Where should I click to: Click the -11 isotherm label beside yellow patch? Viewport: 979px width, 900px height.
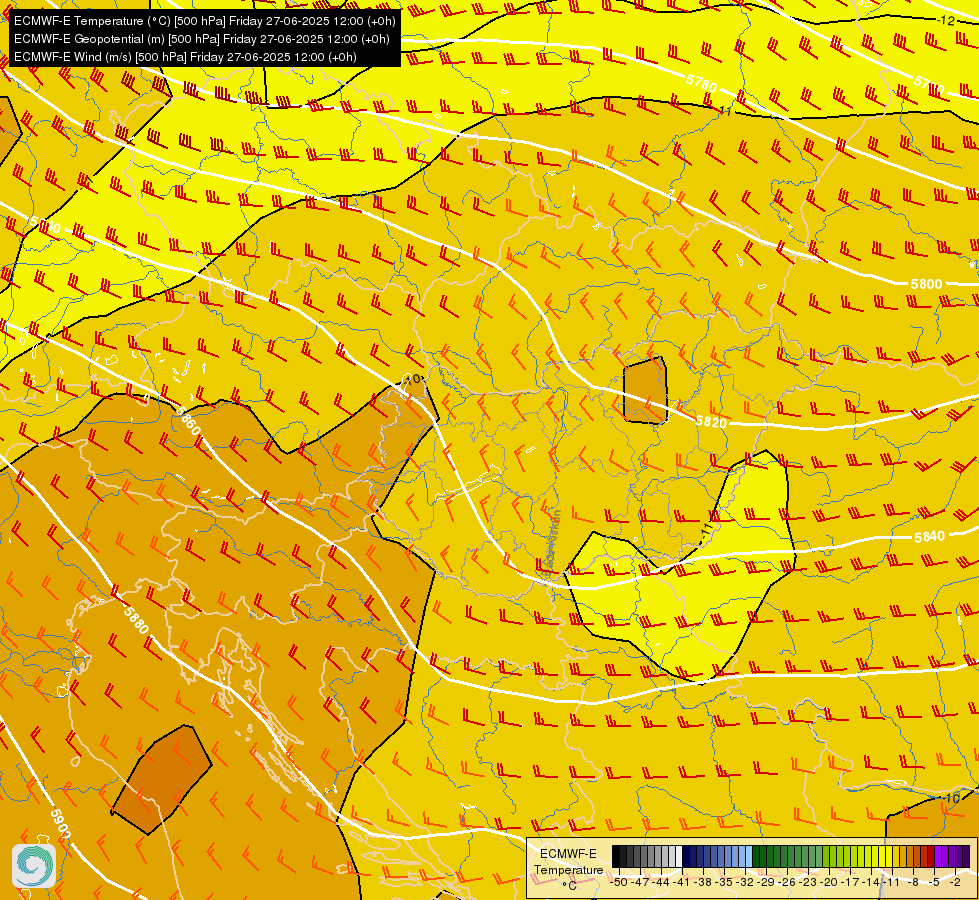(707, 531)
